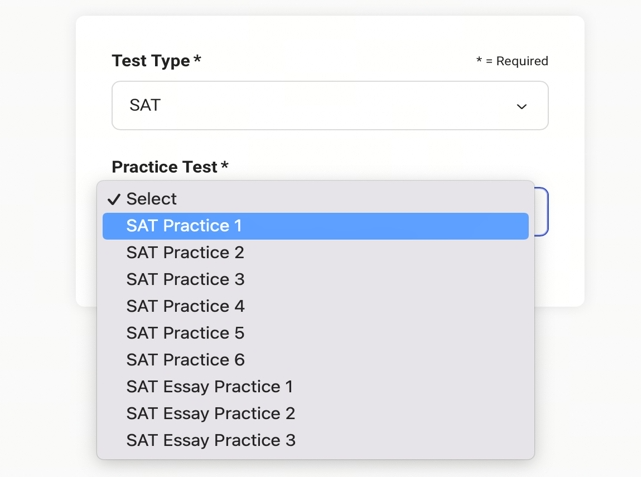
Task: Open the Test Type combo box showing SAT
Action: [x=329, y=105]
